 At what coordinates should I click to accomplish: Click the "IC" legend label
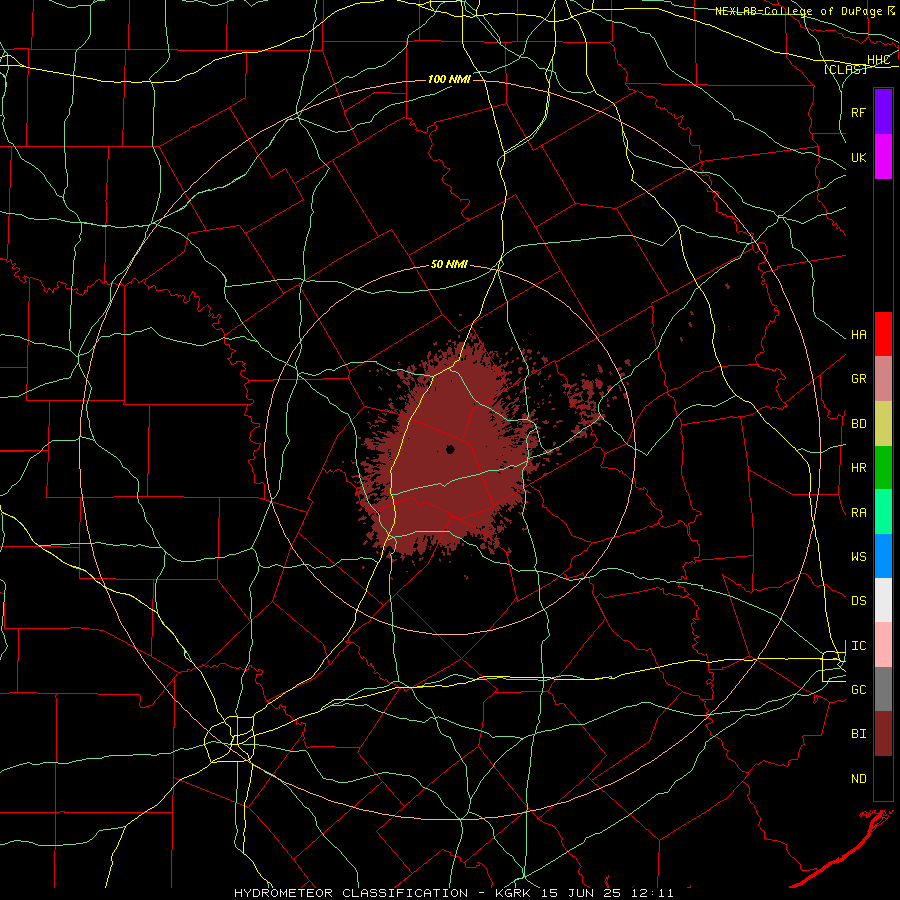[858, 646]
